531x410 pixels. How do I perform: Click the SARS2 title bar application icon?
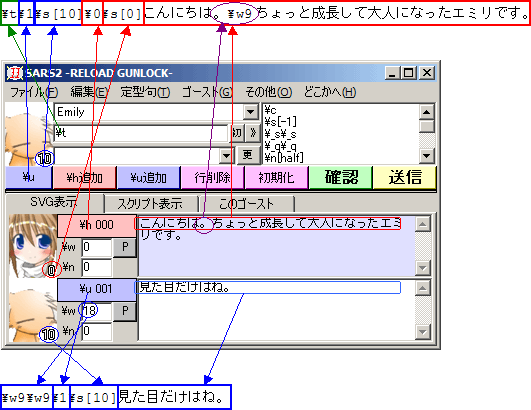(15, 73)
